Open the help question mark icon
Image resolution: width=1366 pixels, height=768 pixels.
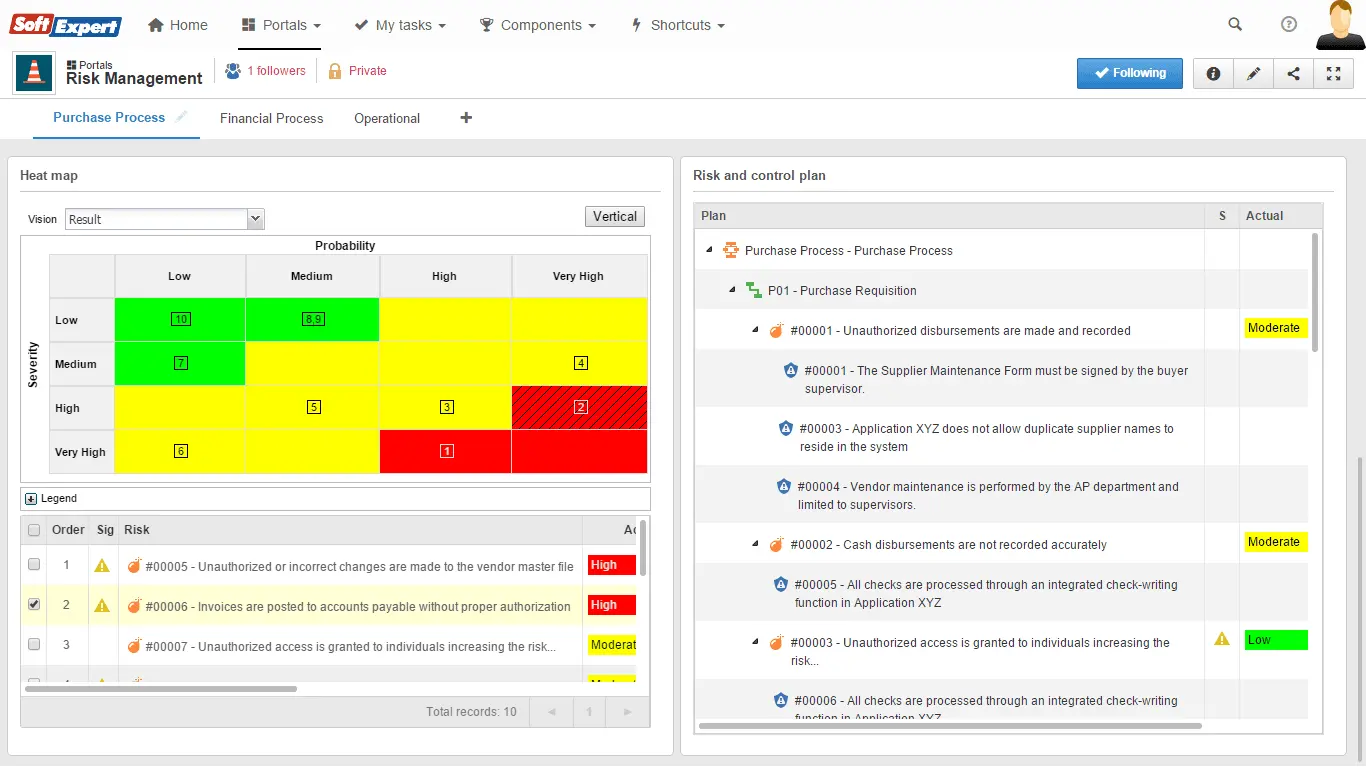point(1289,25)
